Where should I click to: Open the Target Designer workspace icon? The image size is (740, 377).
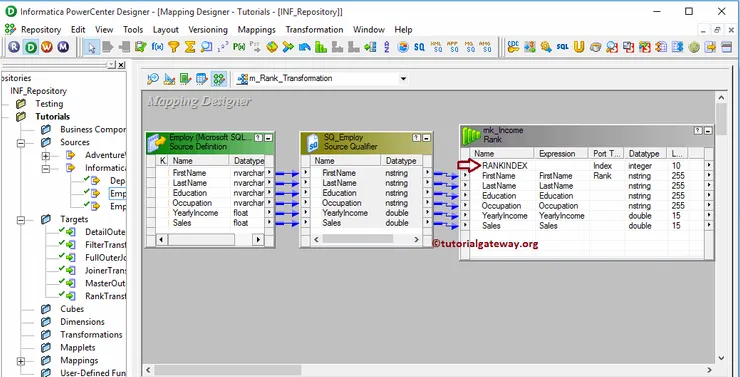pos(169,79)
